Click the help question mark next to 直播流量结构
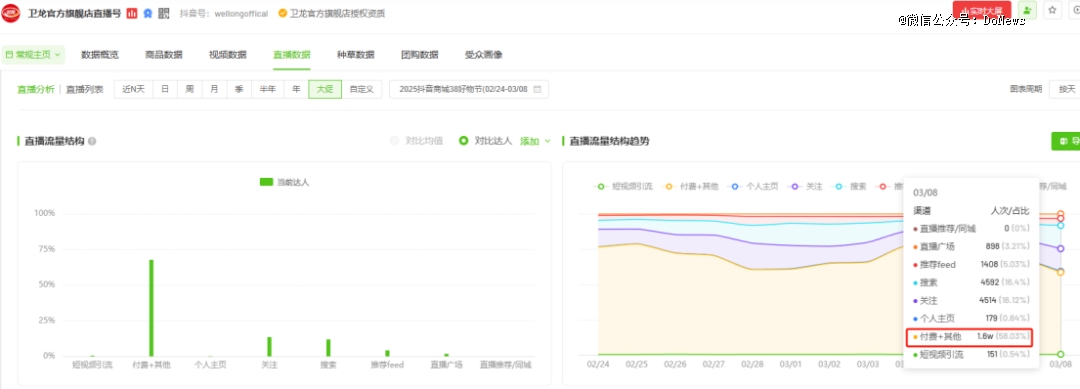 92,141
